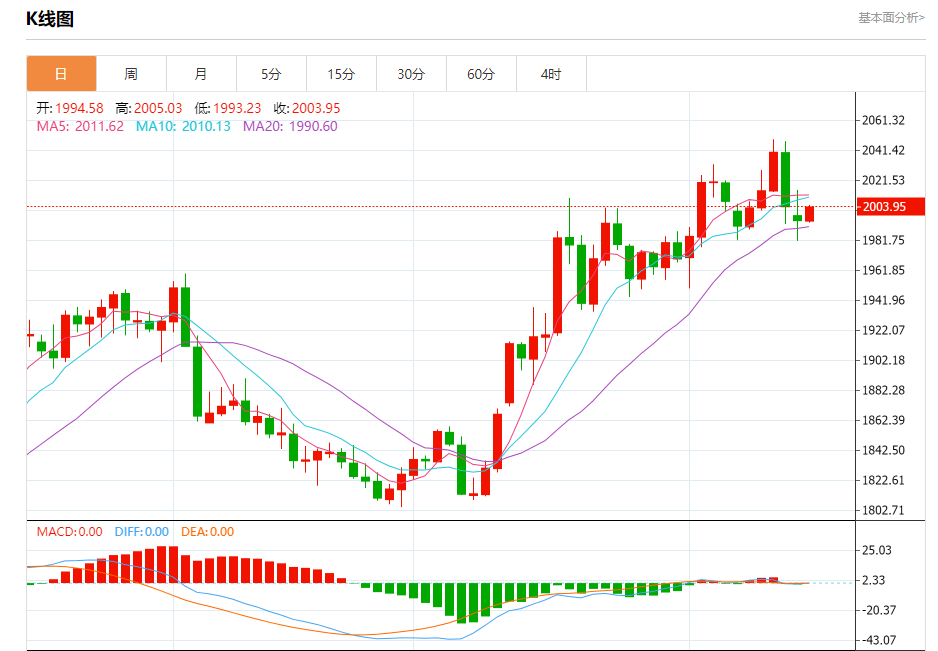Click the tallest red candlestick near 2041 peak

pyautogui.click(x=773, y=171)
